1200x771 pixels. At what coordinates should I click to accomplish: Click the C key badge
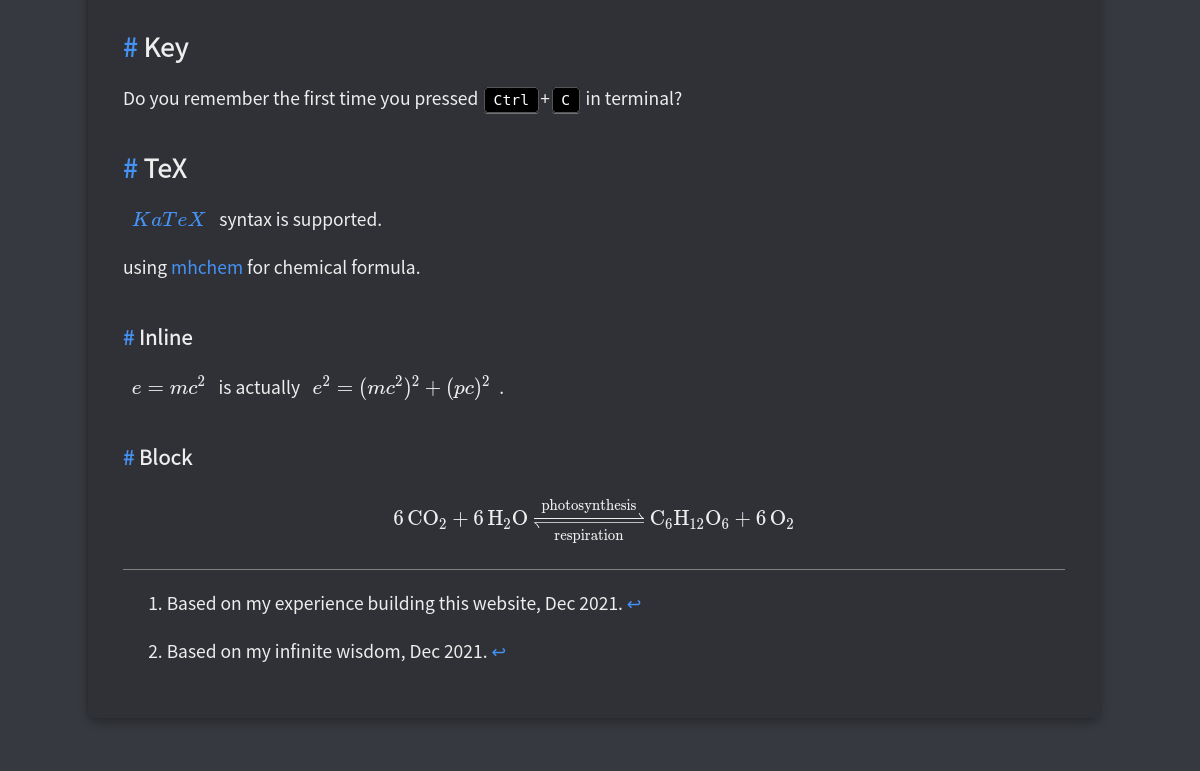pyautogui.click(x=566, y=100)
